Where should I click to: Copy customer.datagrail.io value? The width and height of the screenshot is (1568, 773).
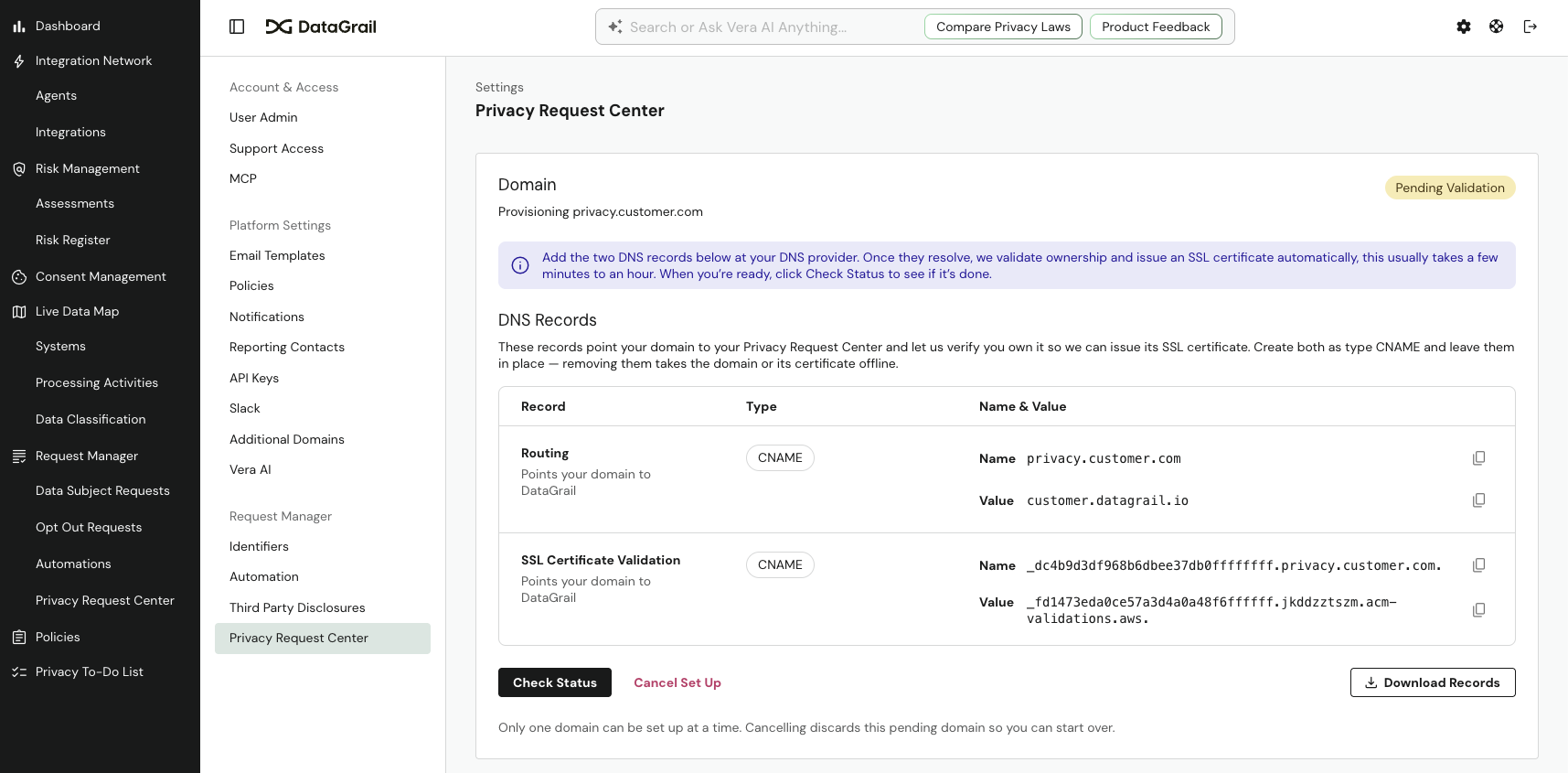coord(1478,500)
